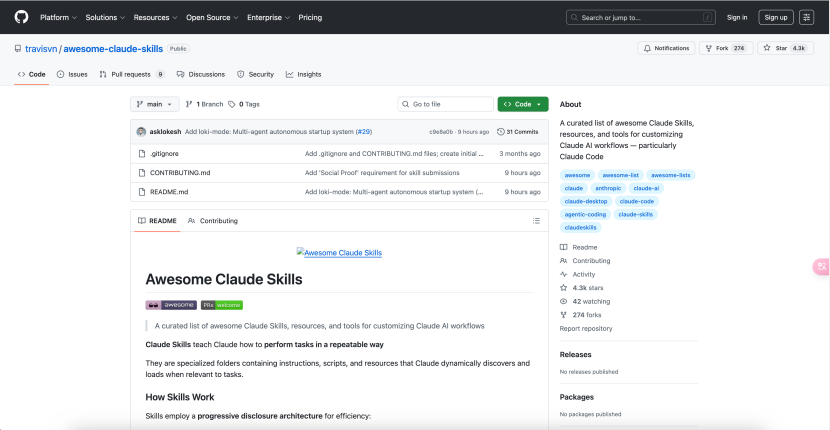The width and height of the screenshot is (830, 430).
Task: Click in the Go to file field
Action: (445, 104)
